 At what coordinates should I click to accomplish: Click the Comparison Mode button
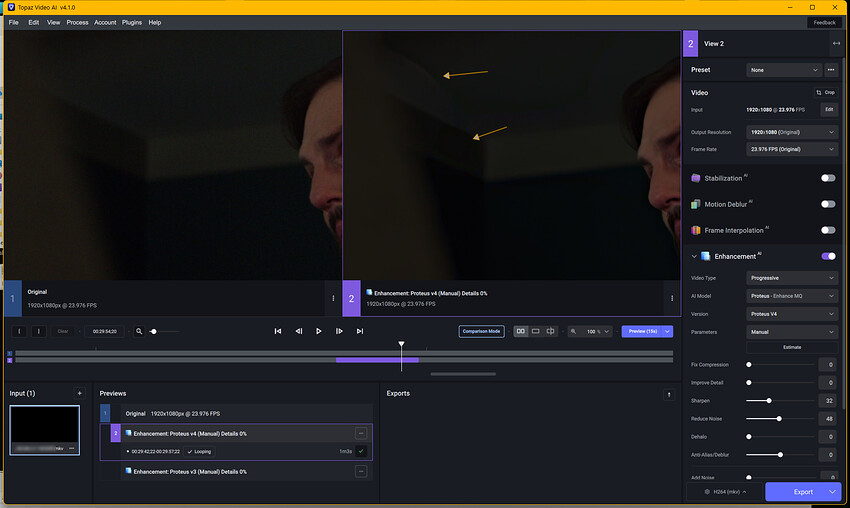481,331
